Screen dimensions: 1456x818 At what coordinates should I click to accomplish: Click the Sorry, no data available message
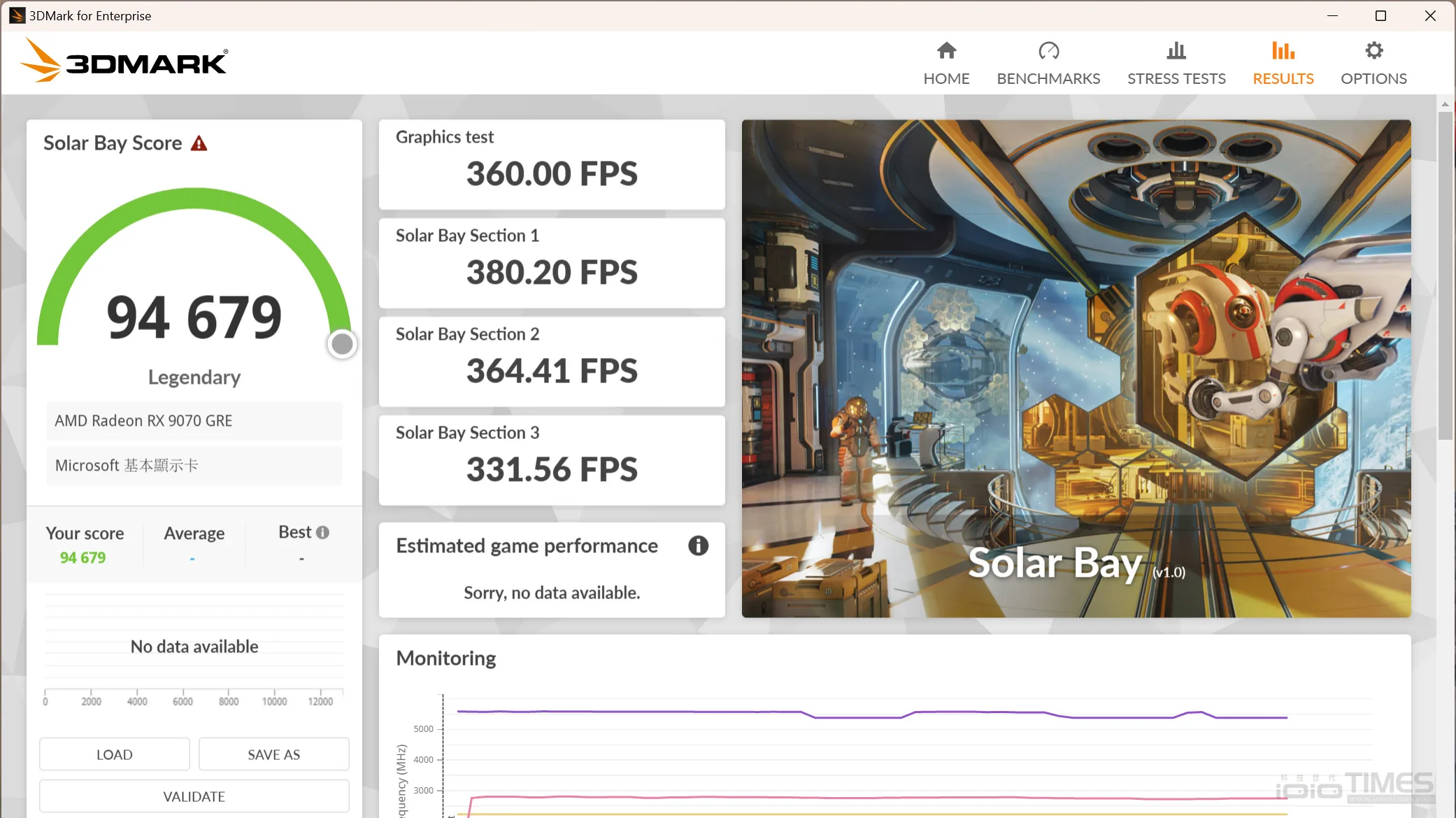click(x=552, y=593)
